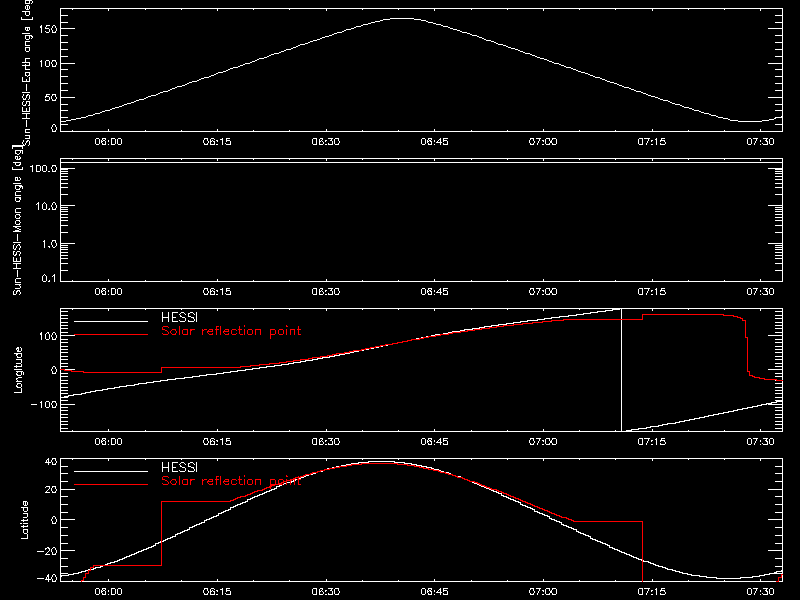Click '10.0' tick on Moon angle axis

pos(46,207)
